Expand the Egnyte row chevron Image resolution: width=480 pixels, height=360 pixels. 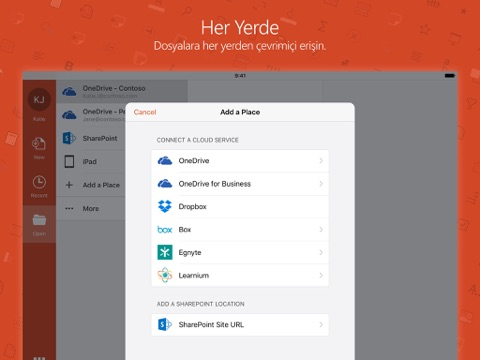[x=321, y=252]
